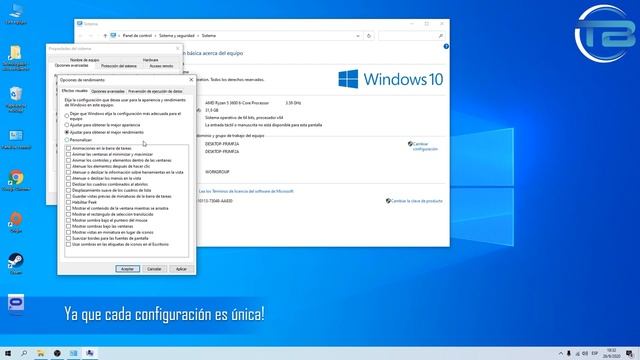640x360 pixels.
Task: Click the network tray icon
Action: point(577,353)
